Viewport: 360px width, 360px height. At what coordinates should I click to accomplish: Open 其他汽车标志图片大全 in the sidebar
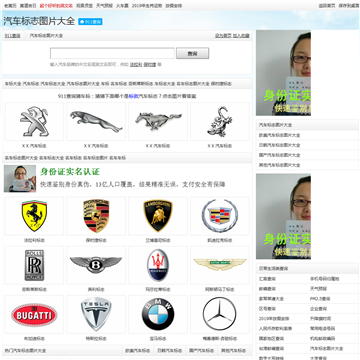(280, 165)
